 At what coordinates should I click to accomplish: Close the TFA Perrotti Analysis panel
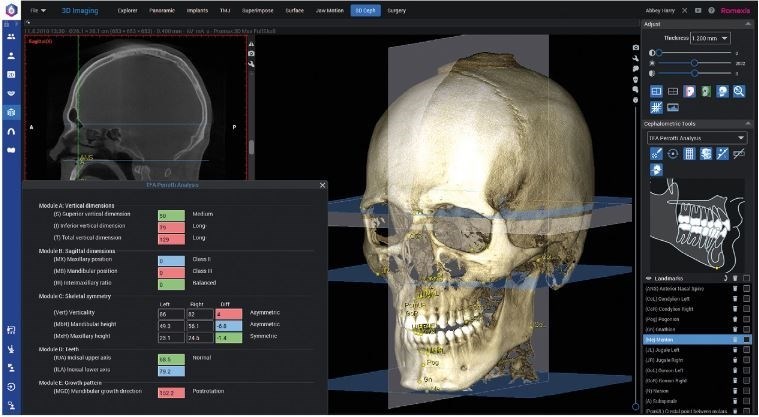click(321, 185)
